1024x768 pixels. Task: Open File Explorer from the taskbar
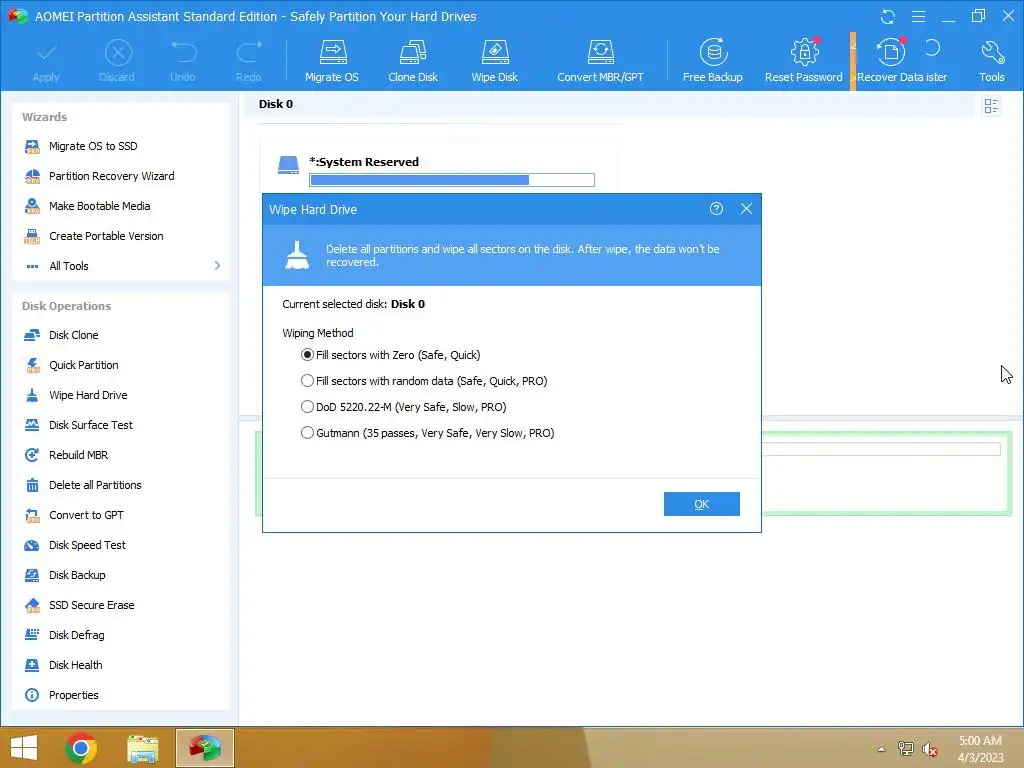coord(142,748)
